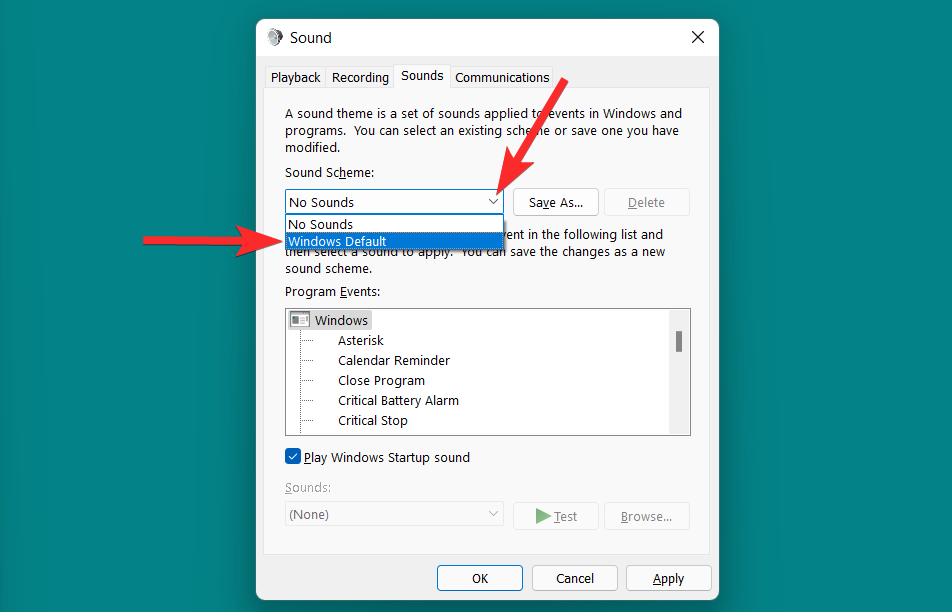Open the Sound Scheme dropdown

[x=494, y=201]
